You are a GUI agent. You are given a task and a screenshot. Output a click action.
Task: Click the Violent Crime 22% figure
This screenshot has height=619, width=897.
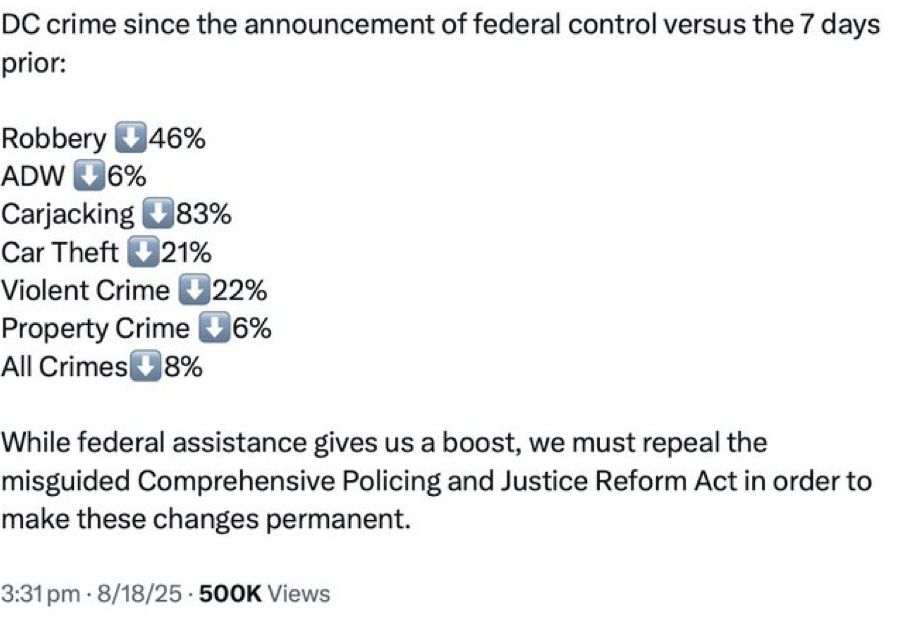[239, 290]
